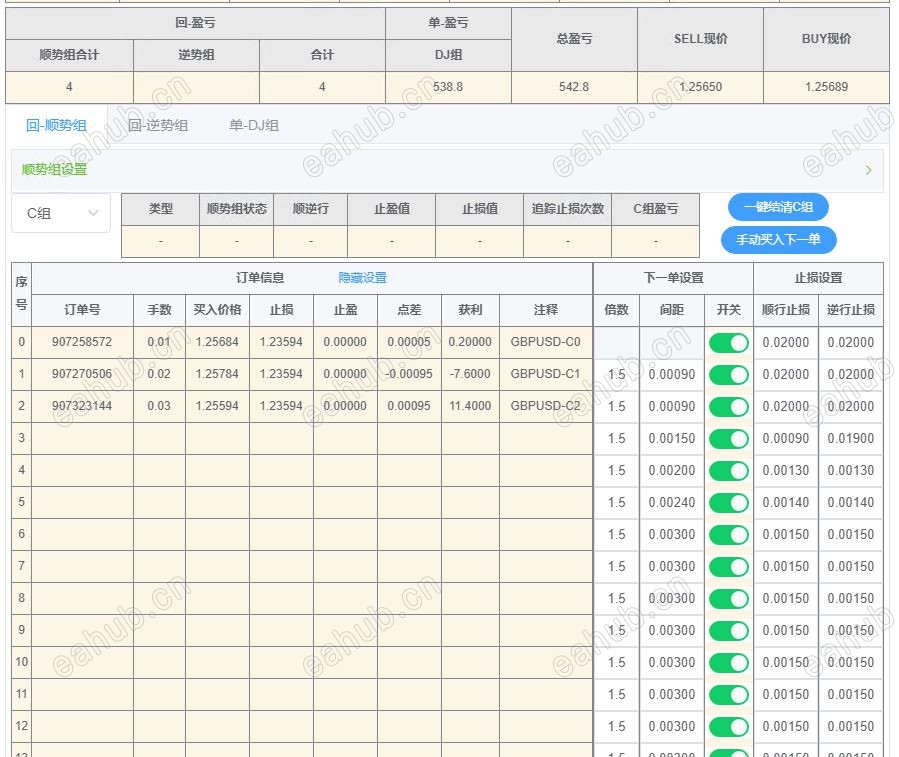Screen dimensions: 899x757
Task: Toggle the 开关 switch for row 9
Action: click(x=728, y=630)
